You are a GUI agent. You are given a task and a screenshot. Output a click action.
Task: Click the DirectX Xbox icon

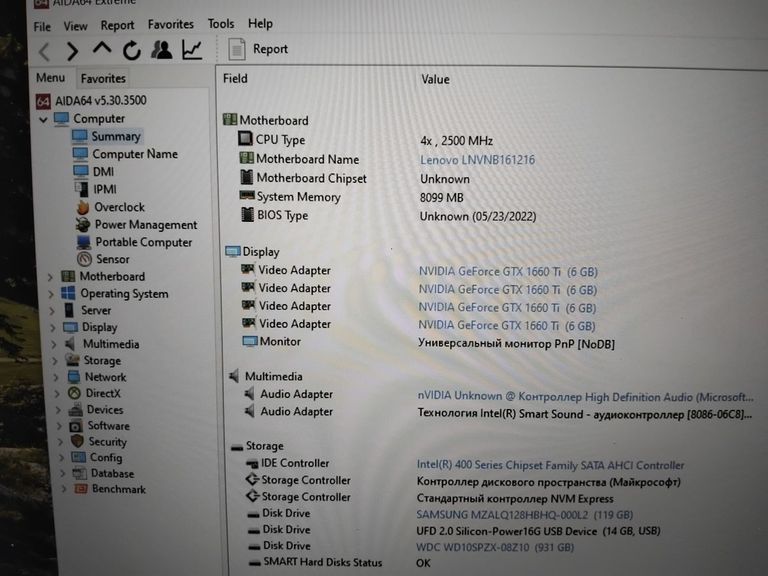tap(74, 393)
